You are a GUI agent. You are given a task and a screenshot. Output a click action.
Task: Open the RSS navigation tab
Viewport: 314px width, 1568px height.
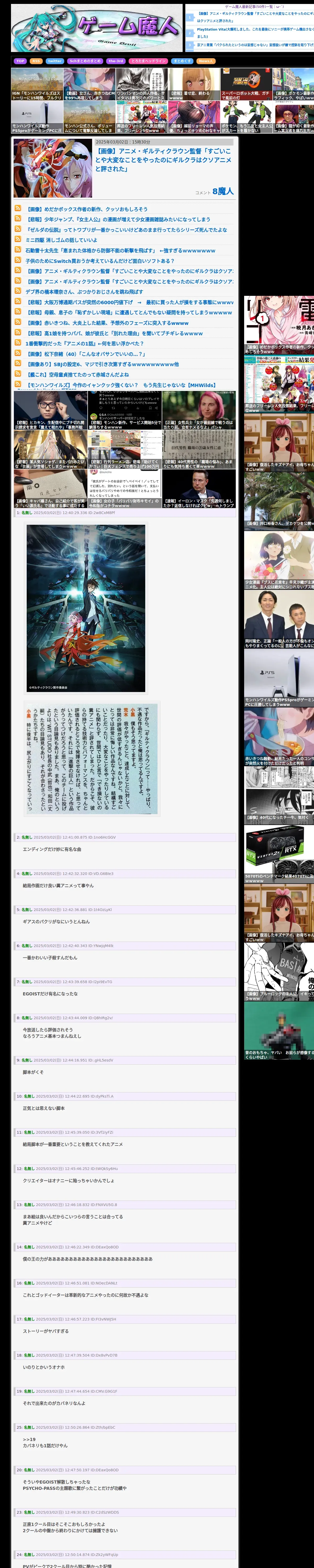pyautogui.click(x=36, y=61)
